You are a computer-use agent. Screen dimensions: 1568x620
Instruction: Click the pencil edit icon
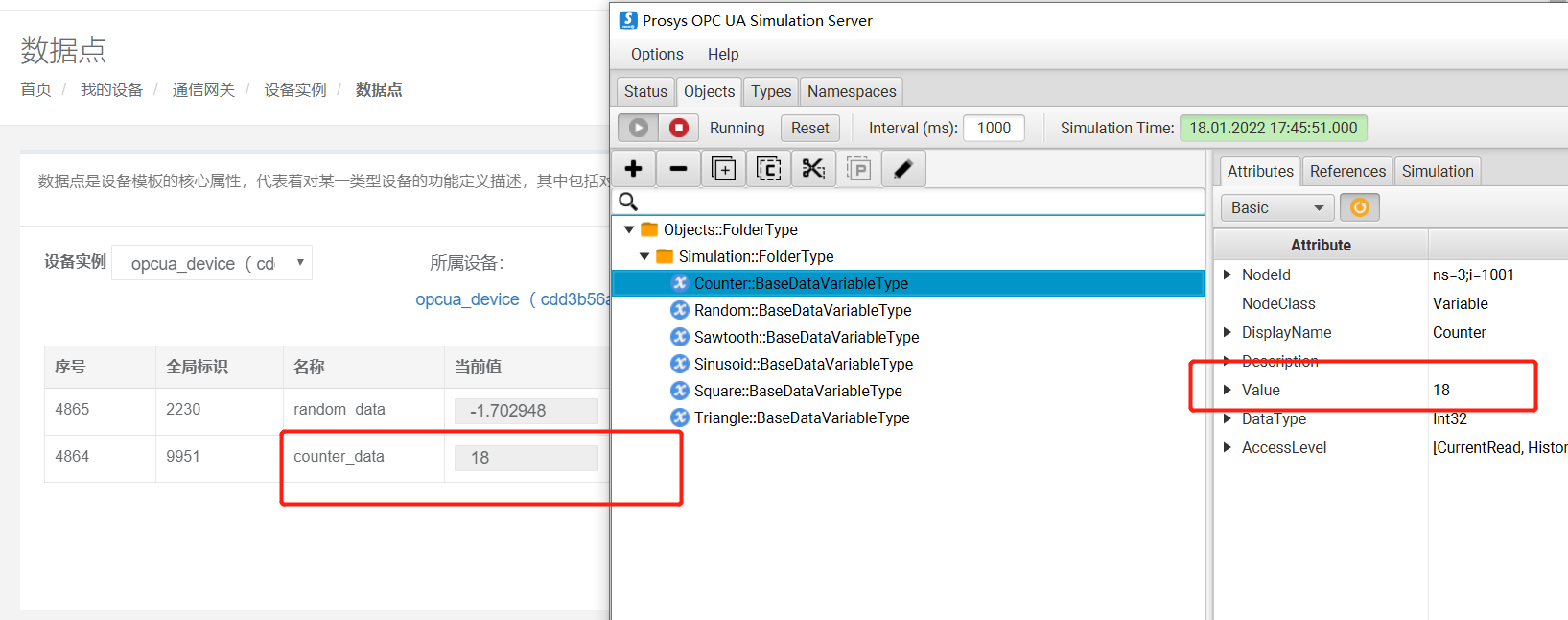(902, 169)
